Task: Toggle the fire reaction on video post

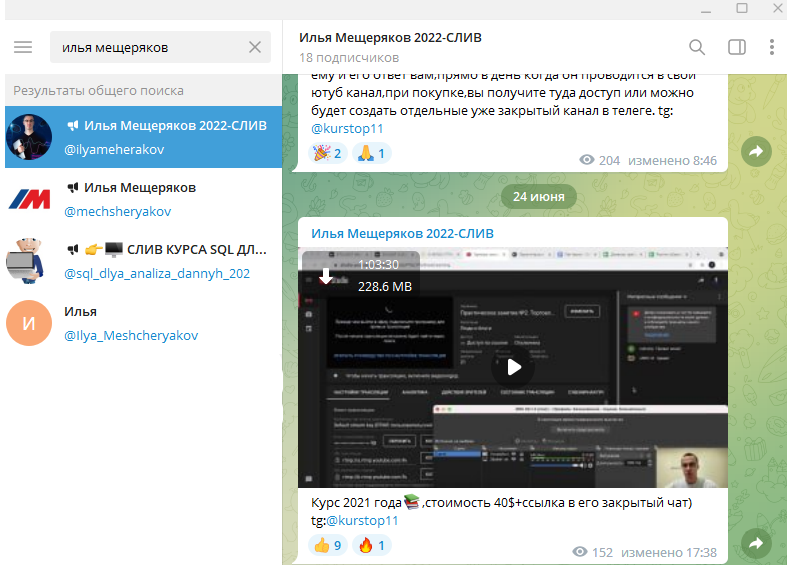Action: pos(370,545)
